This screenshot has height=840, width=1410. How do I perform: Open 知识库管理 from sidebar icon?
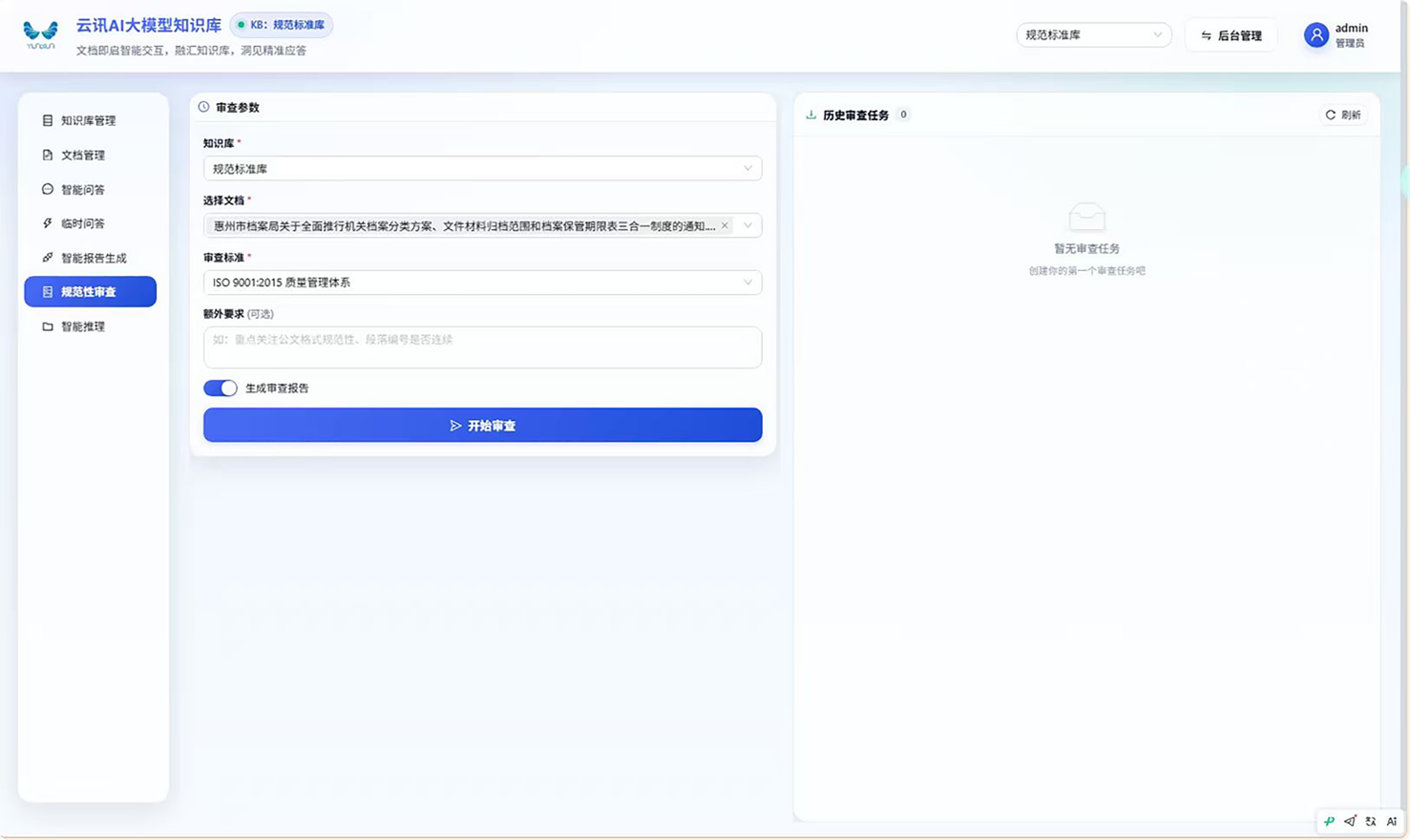(x=48, y=120)
